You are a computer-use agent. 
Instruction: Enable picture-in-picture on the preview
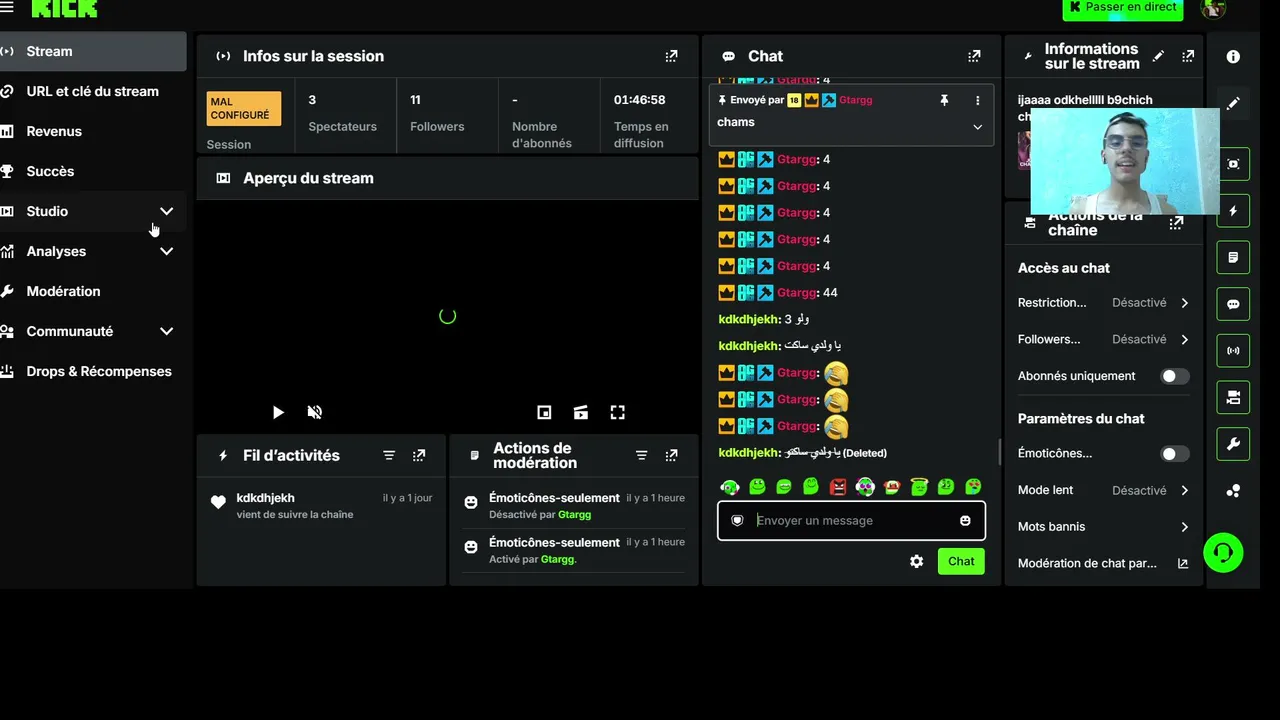(544, 412)
